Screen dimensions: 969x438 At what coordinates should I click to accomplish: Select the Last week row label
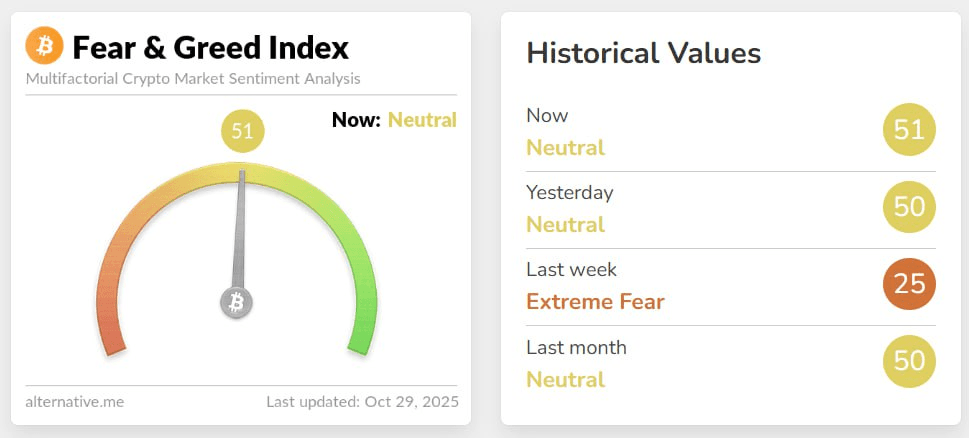(571, 270)
